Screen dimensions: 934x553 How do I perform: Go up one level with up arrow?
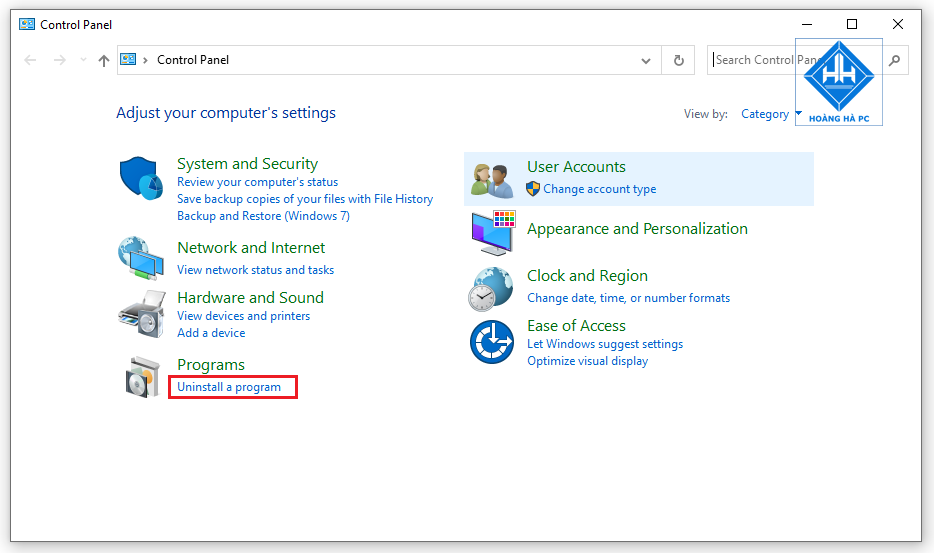tap(104, 60)
